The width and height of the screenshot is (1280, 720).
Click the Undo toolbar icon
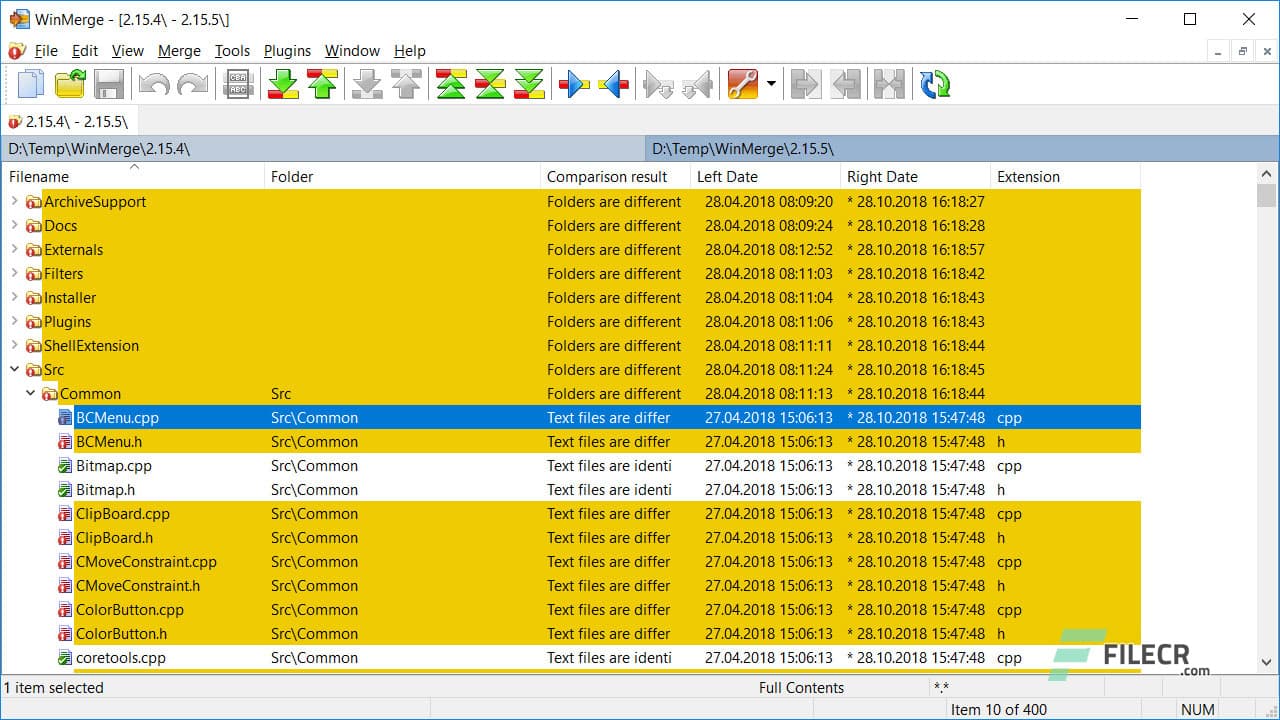(155, 84)
